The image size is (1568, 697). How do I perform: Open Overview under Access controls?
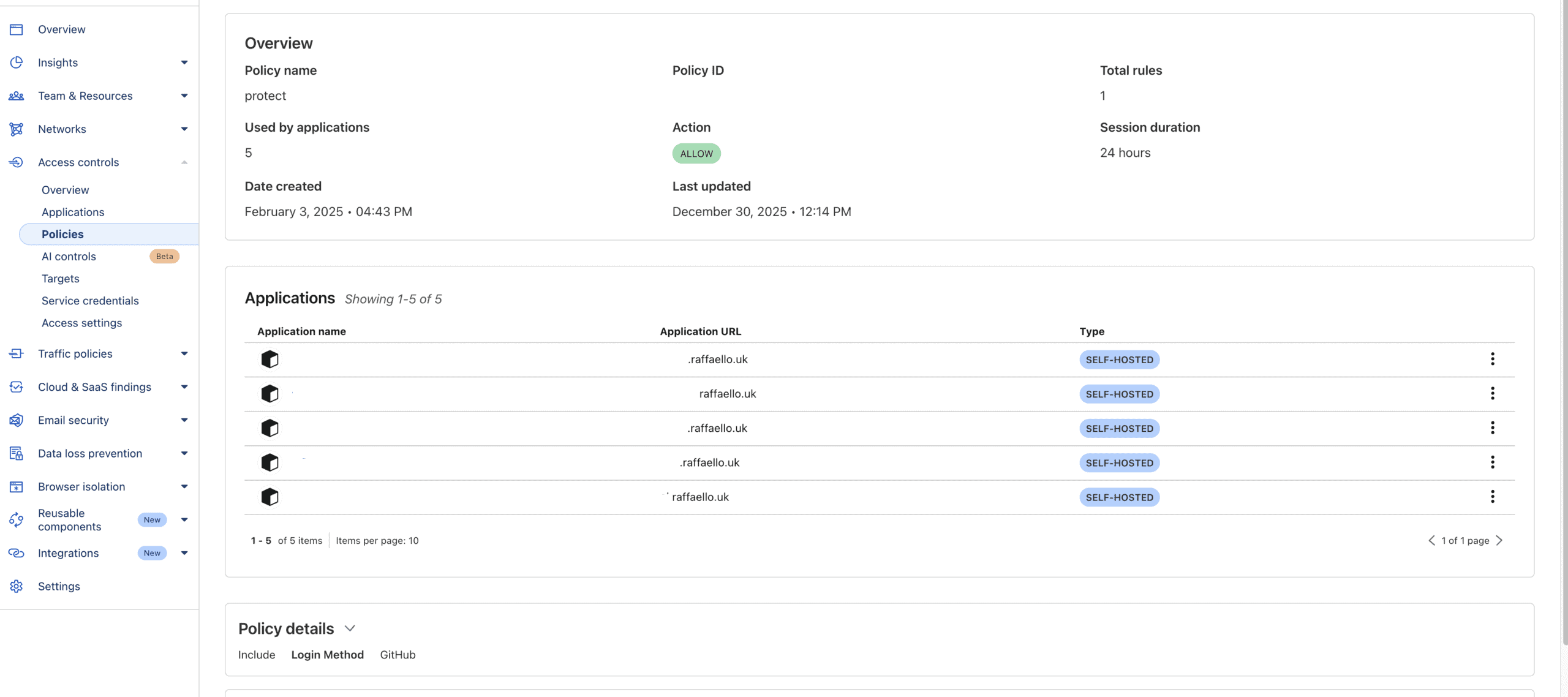(x=66, y=190)
